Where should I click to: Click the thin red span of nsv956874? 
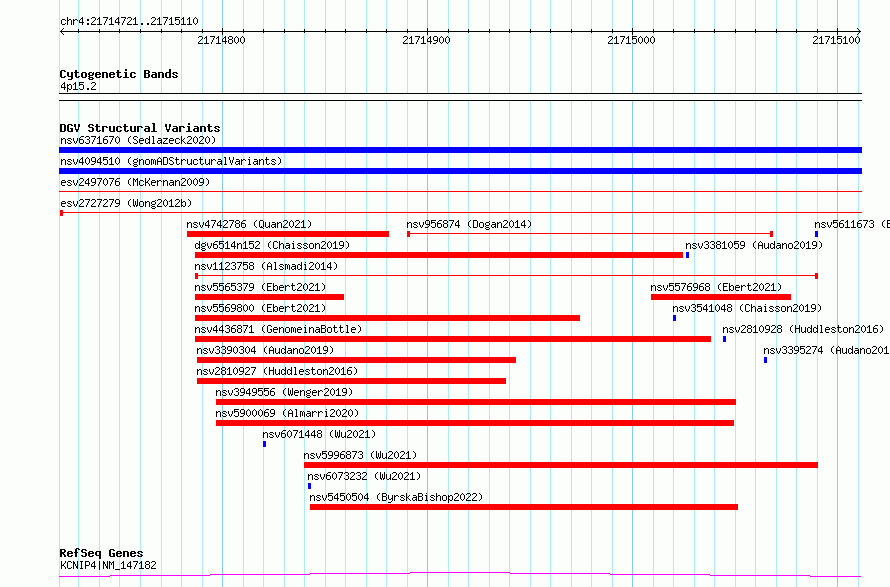click(x=590, y=234)
